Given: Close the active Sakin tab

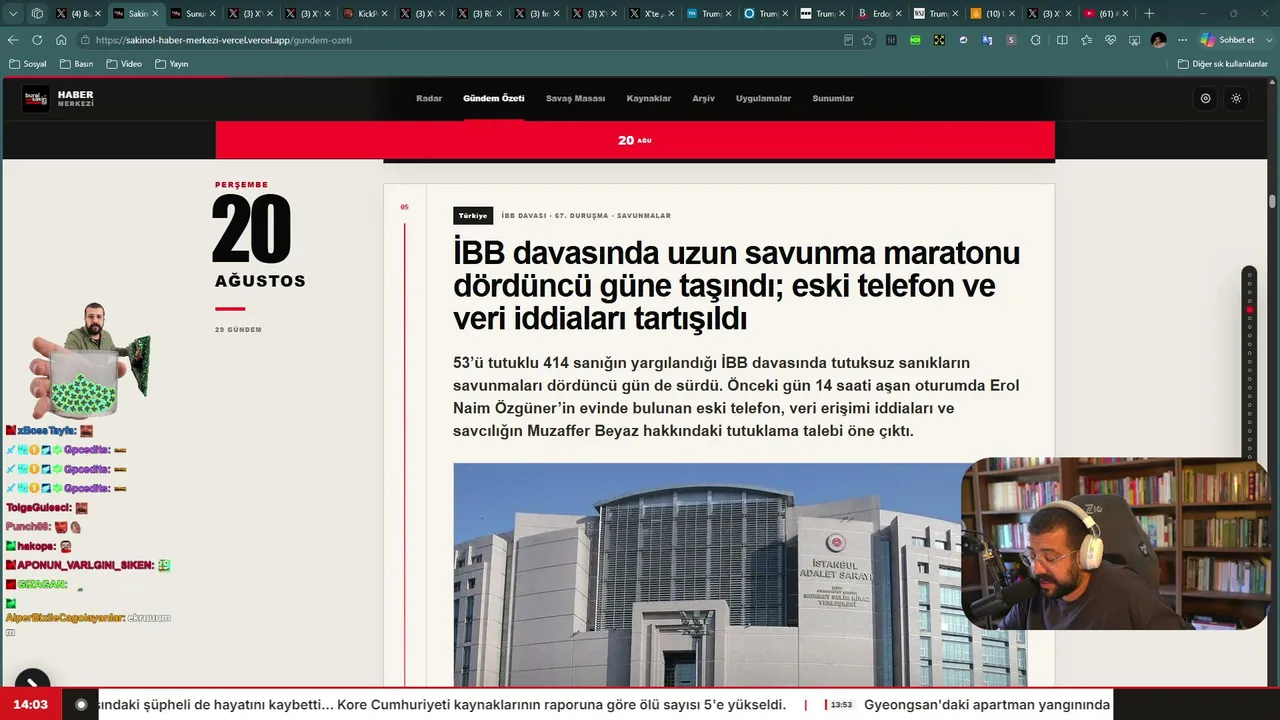Looking at the screenshot, I should tap(155, 14).
